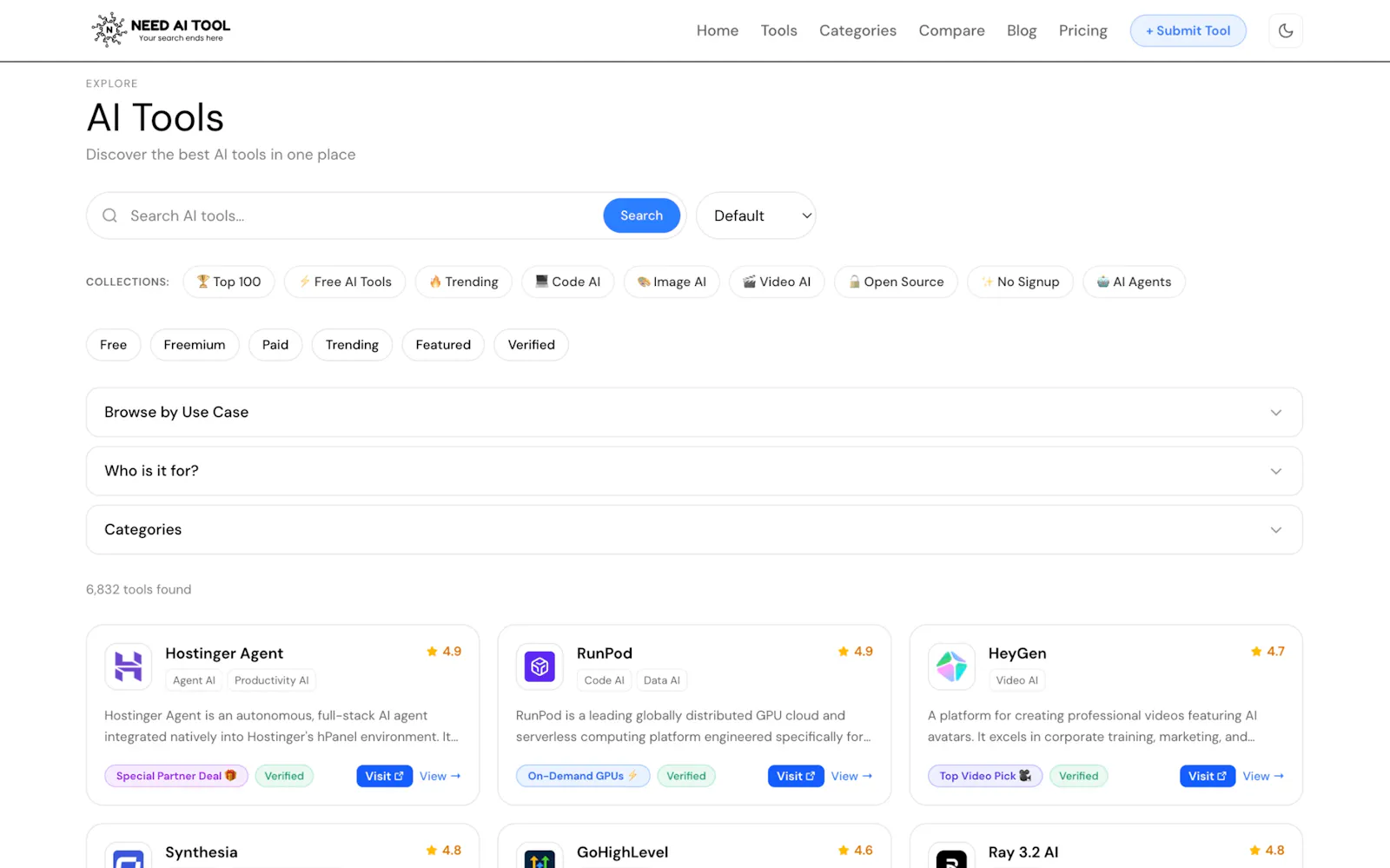Click the 6,832 tools found text
This screenshot has width=1390, height=868.
(x=139, y=589)
